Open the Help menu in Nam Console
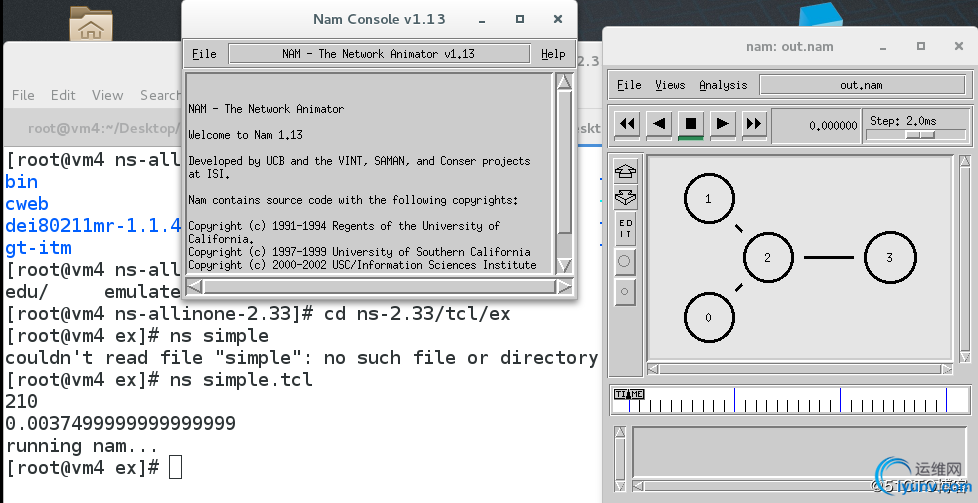Image resolution: width=978 pixels, height=503 pixels. point(553,54)
